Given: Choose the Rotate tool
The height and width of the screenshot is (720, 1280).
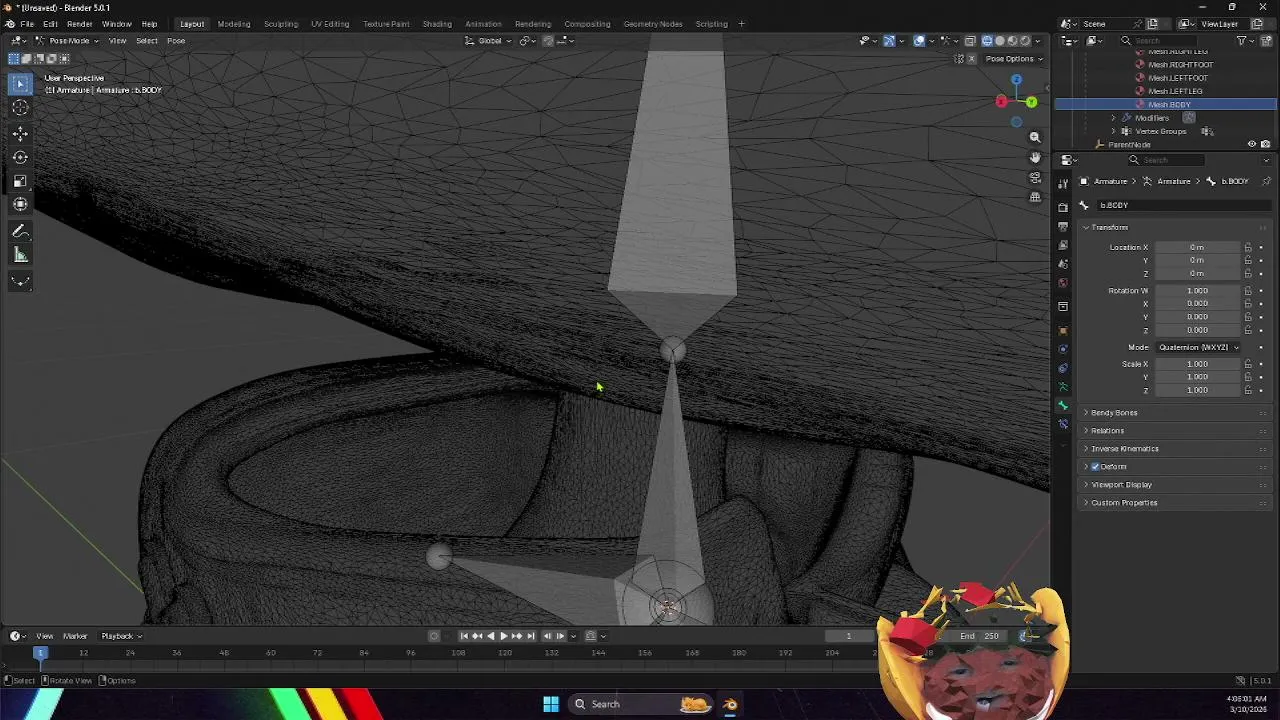Looking at the screenshot, I should [20, 157].
